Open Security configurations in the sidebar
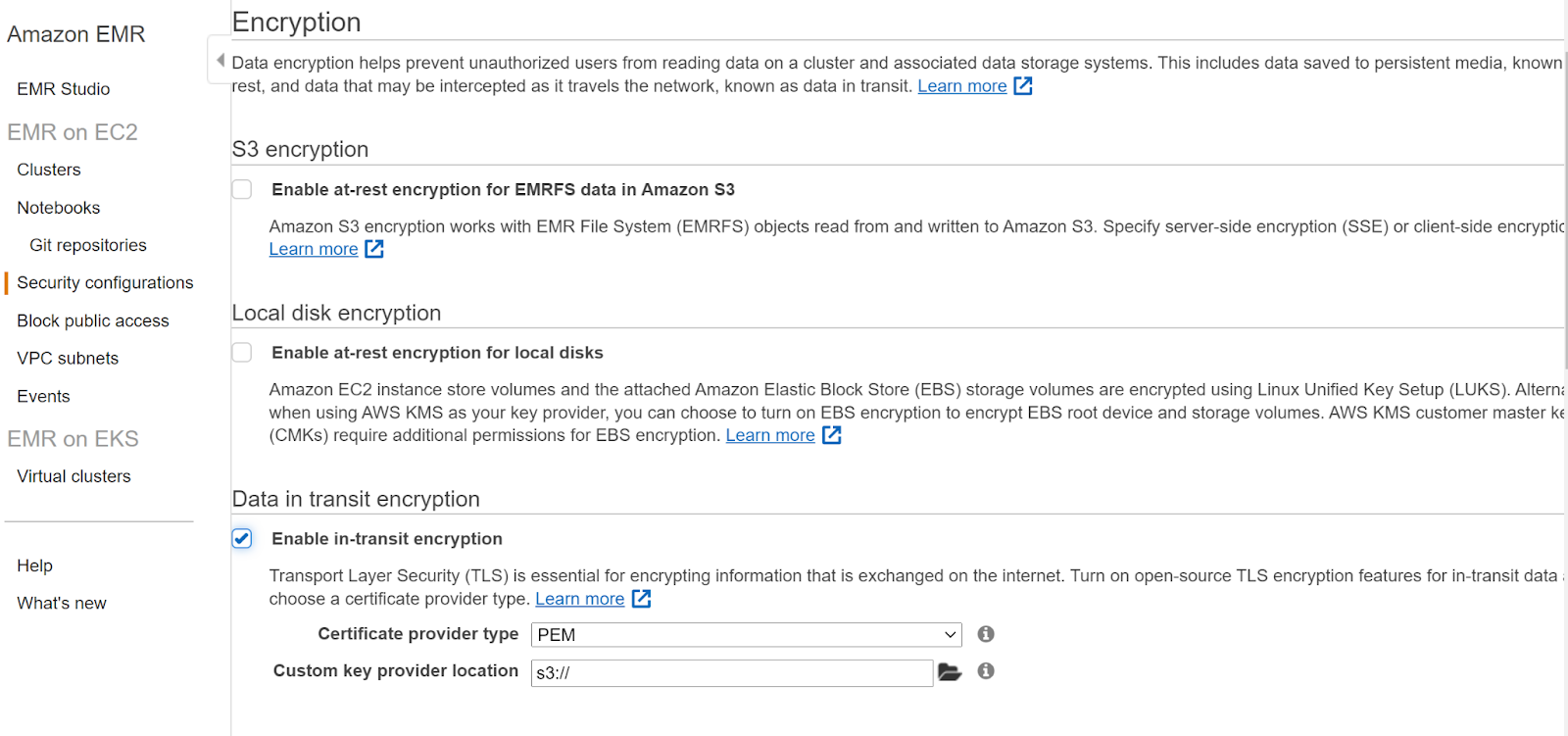1568x736 pixels. pos(105,283)
